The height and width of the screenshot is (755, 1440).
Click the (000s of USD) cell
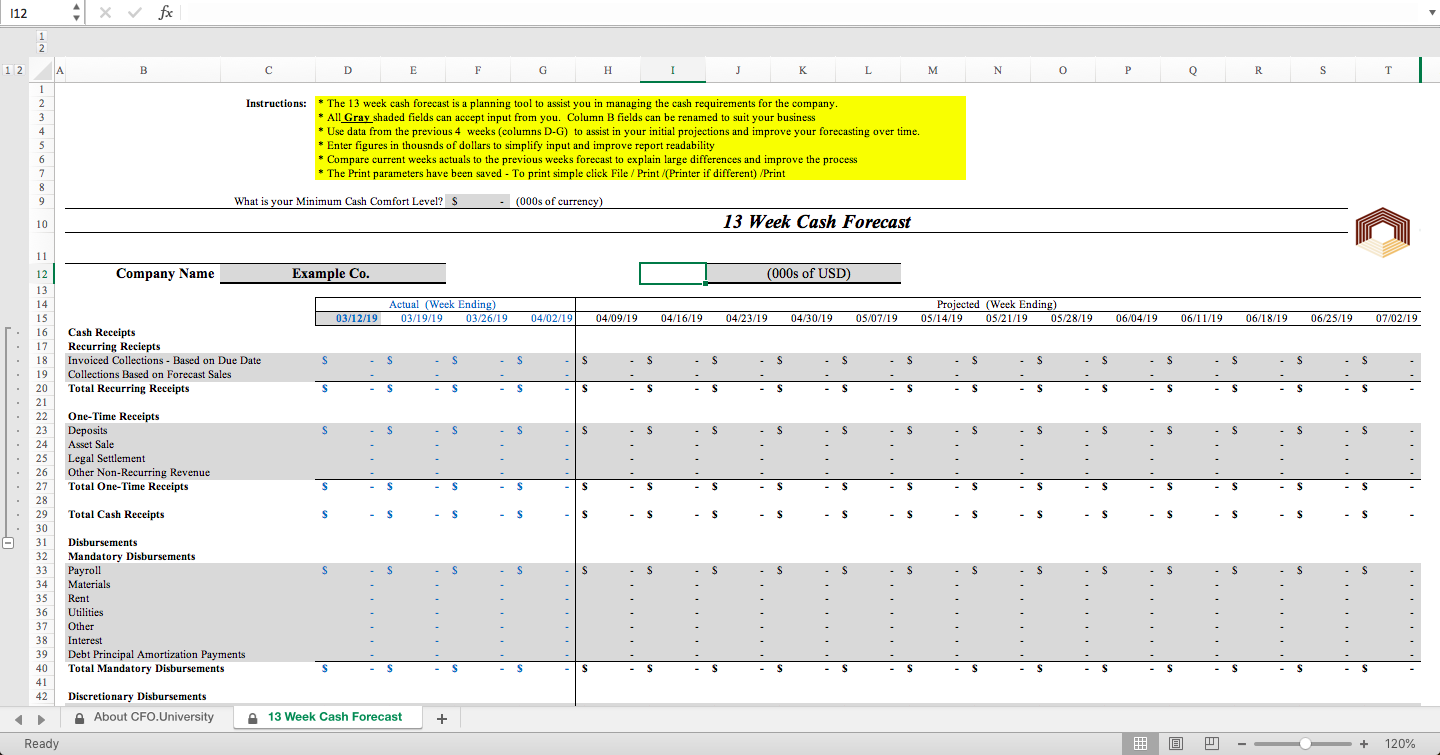pyautogui.click(x=804, y=273)
